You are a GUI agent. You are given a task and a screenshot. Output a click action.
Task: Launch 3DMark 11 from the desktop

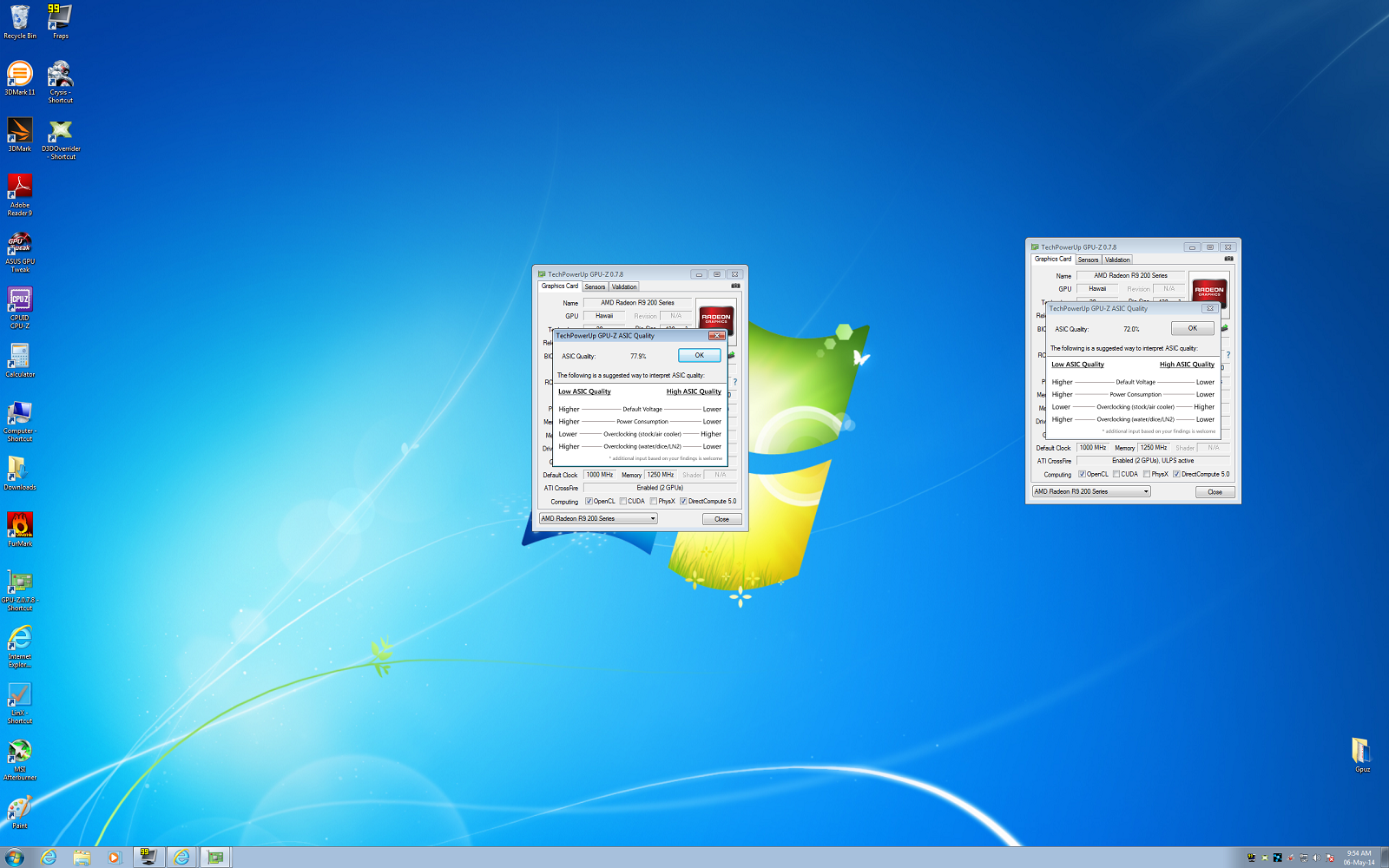[x=19, y=78]
